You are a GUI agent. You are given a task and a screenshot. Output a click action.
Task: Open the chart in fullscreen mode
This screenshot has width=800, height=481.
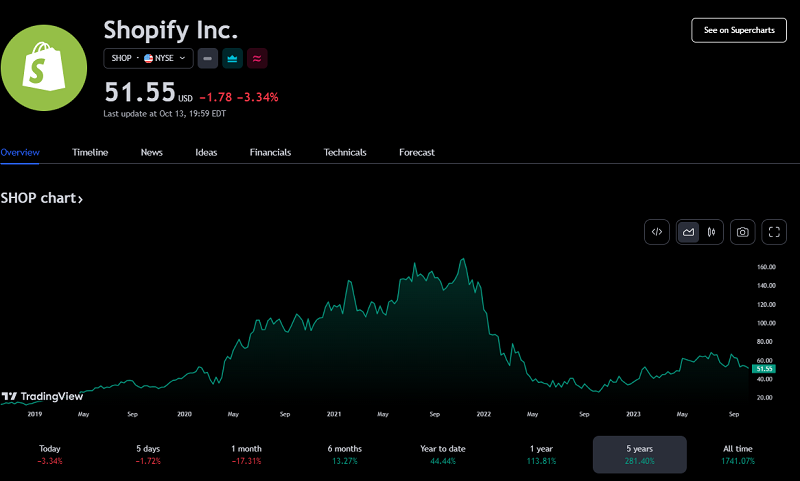pos(774,232)
